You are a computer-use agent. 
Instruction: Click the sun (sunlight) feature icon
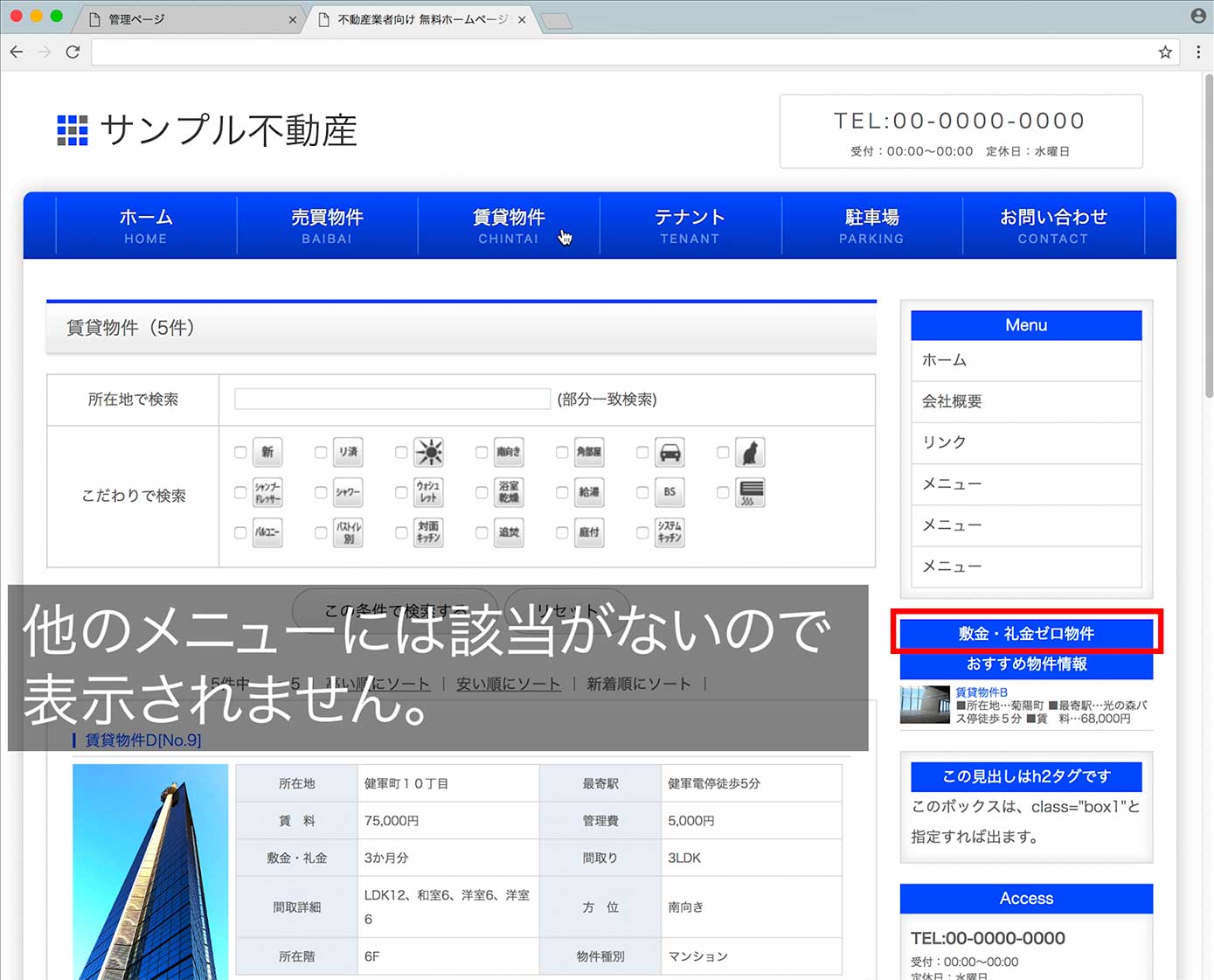point(428,452)
